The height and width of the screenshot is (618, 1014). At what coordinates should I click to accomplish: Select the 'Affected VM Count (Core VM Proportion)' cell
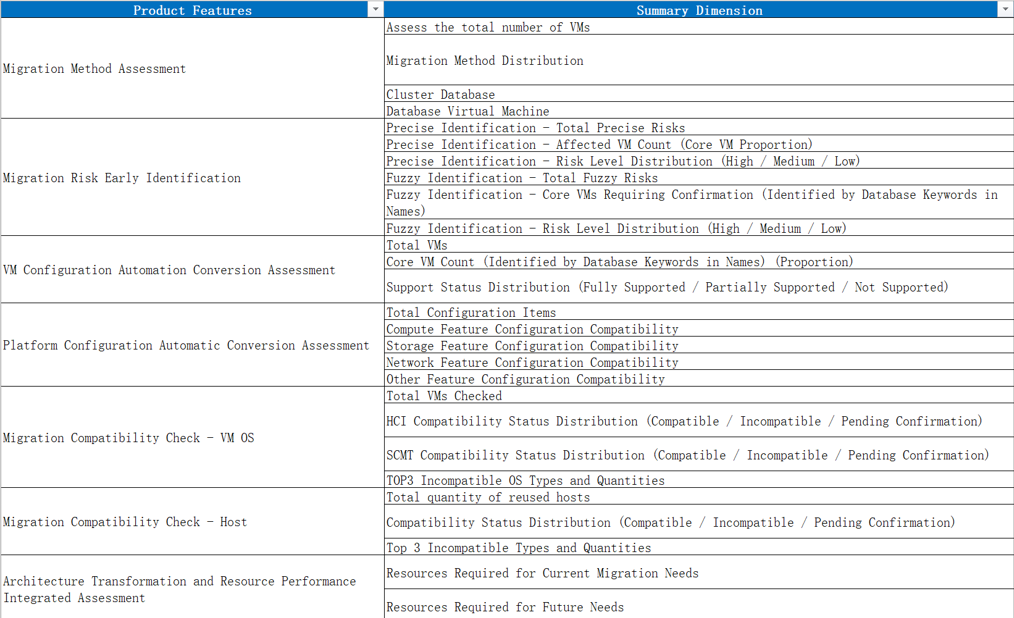(699, 144)
